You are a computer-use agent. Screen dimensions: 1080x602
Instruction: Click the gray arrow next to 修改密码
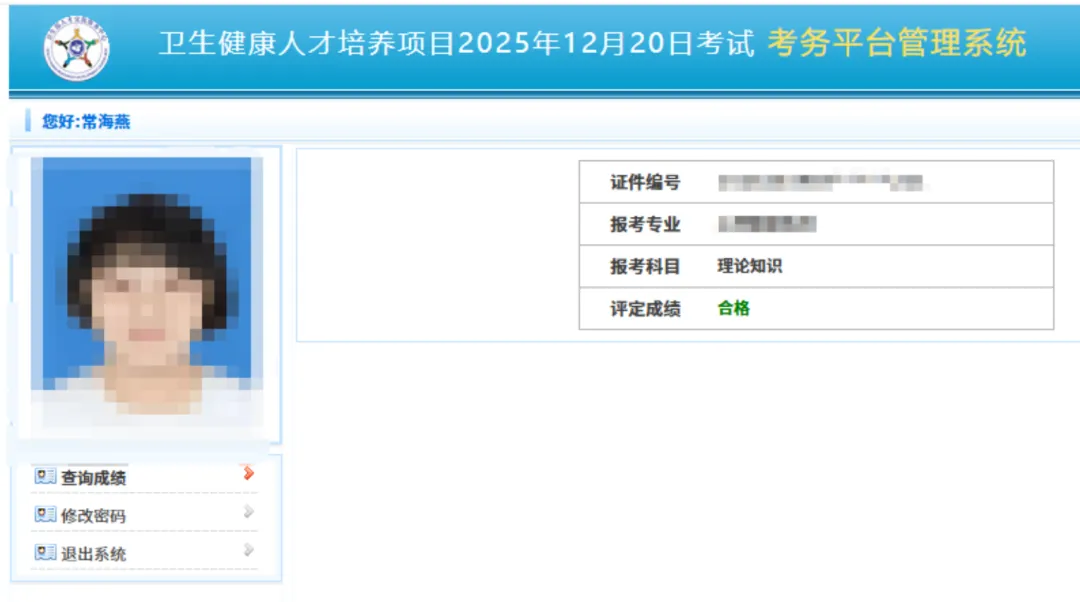(x=249, y=512)
